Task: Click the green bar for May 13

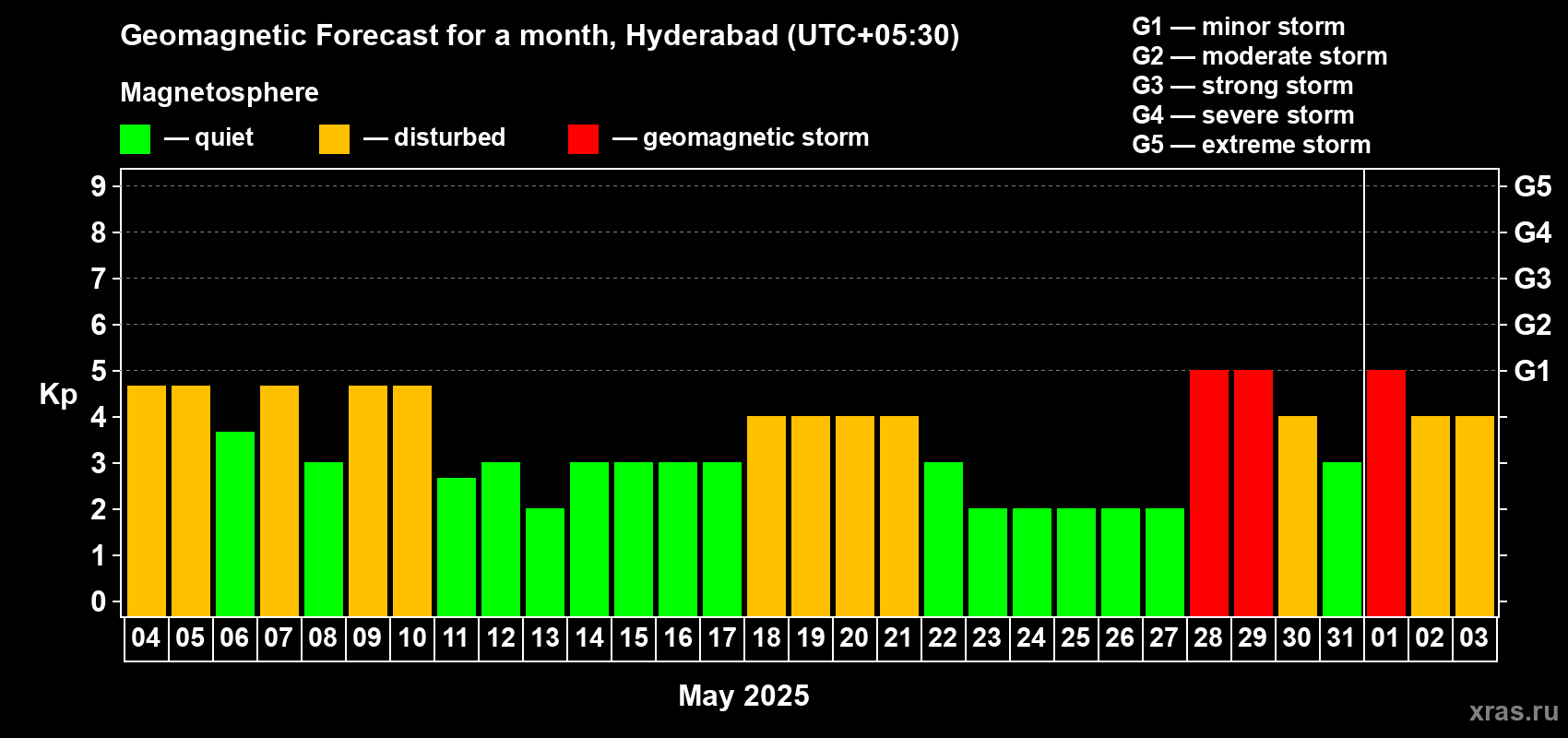Action: pyautogui.click(x=545, y=563)
